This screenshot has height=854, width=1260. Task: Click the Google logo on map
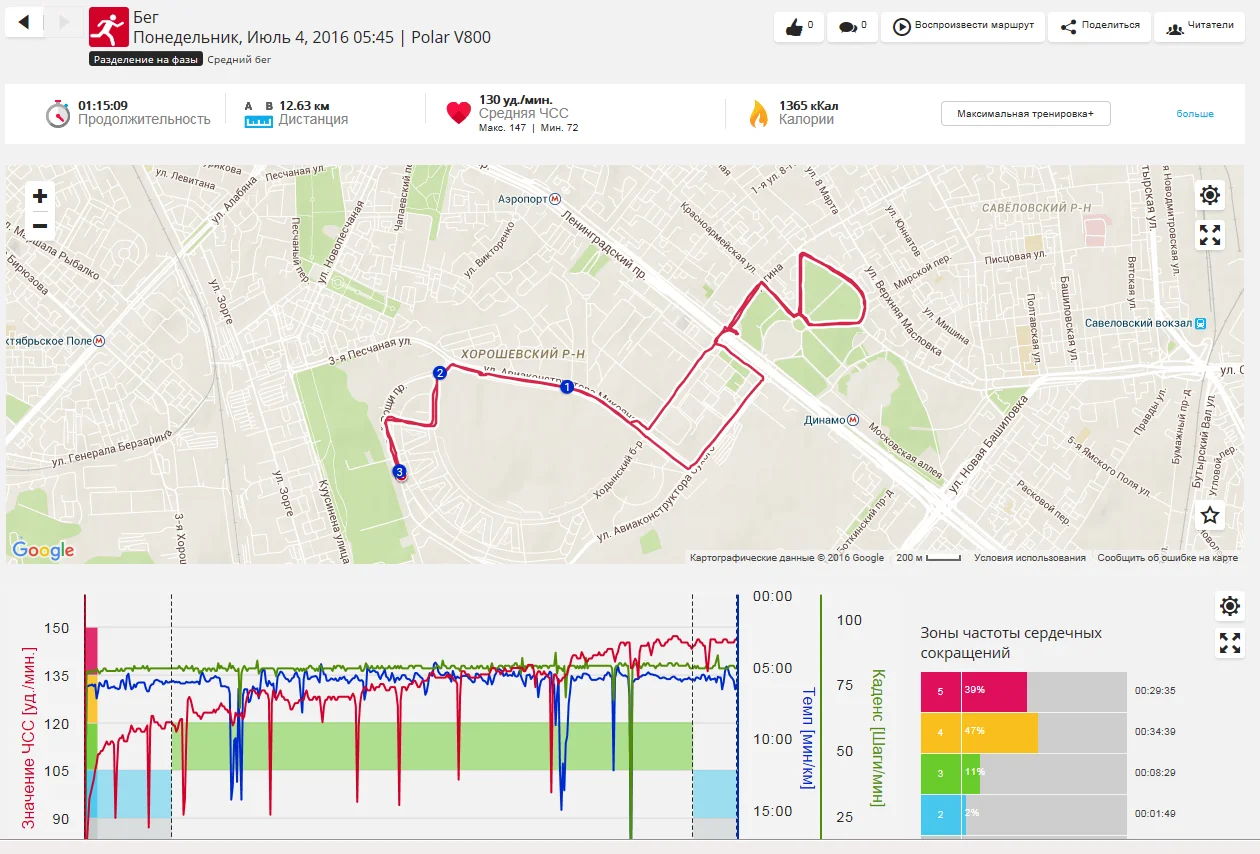tap(43, 550)
